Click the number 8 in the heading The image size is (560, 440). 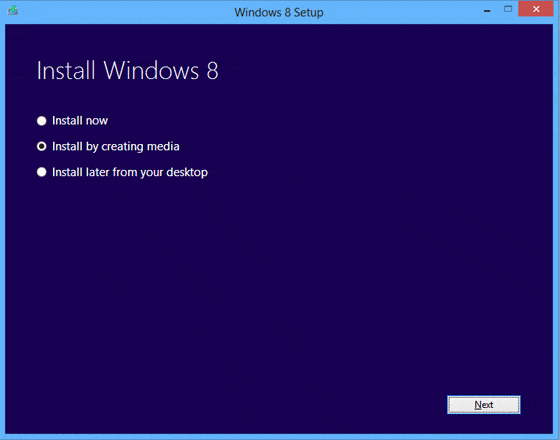212,71
